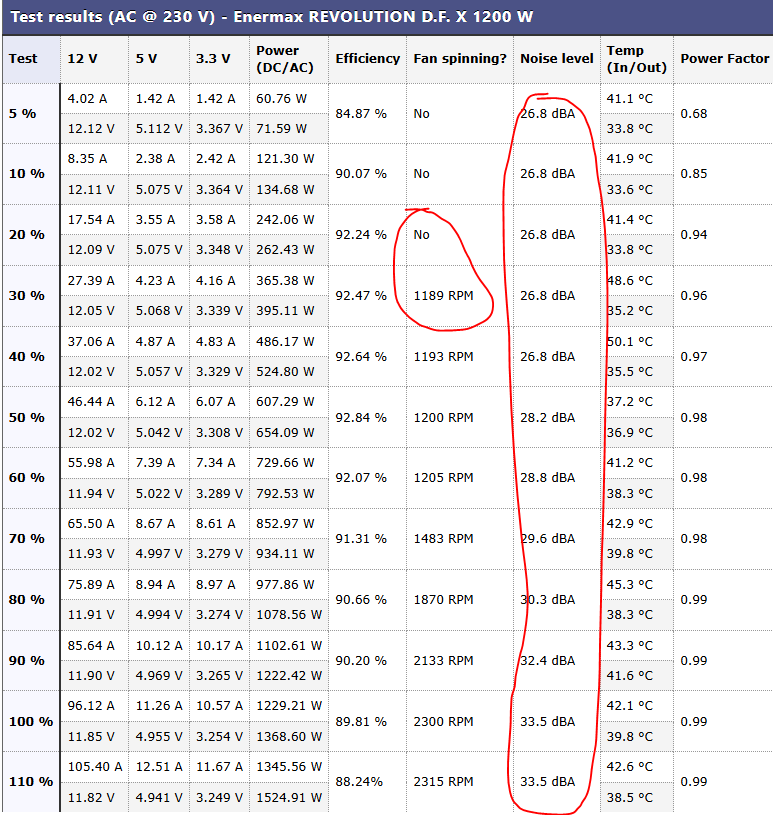Screen dimensions: 773x815
Task: Click the 1345.56 W DC power cell
Action: 289,767
